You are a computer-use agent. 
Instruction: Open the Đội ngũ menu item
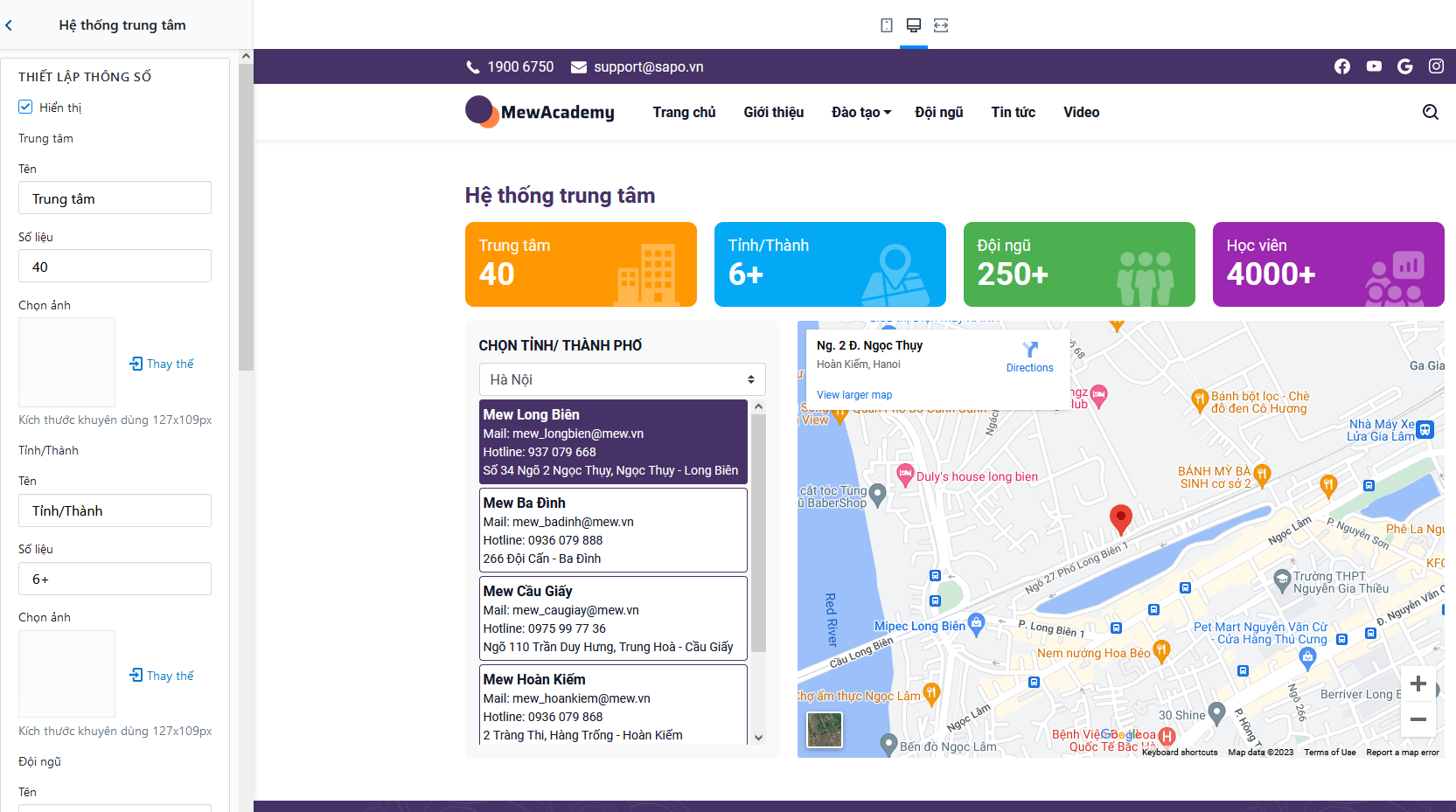coord(939,112)
